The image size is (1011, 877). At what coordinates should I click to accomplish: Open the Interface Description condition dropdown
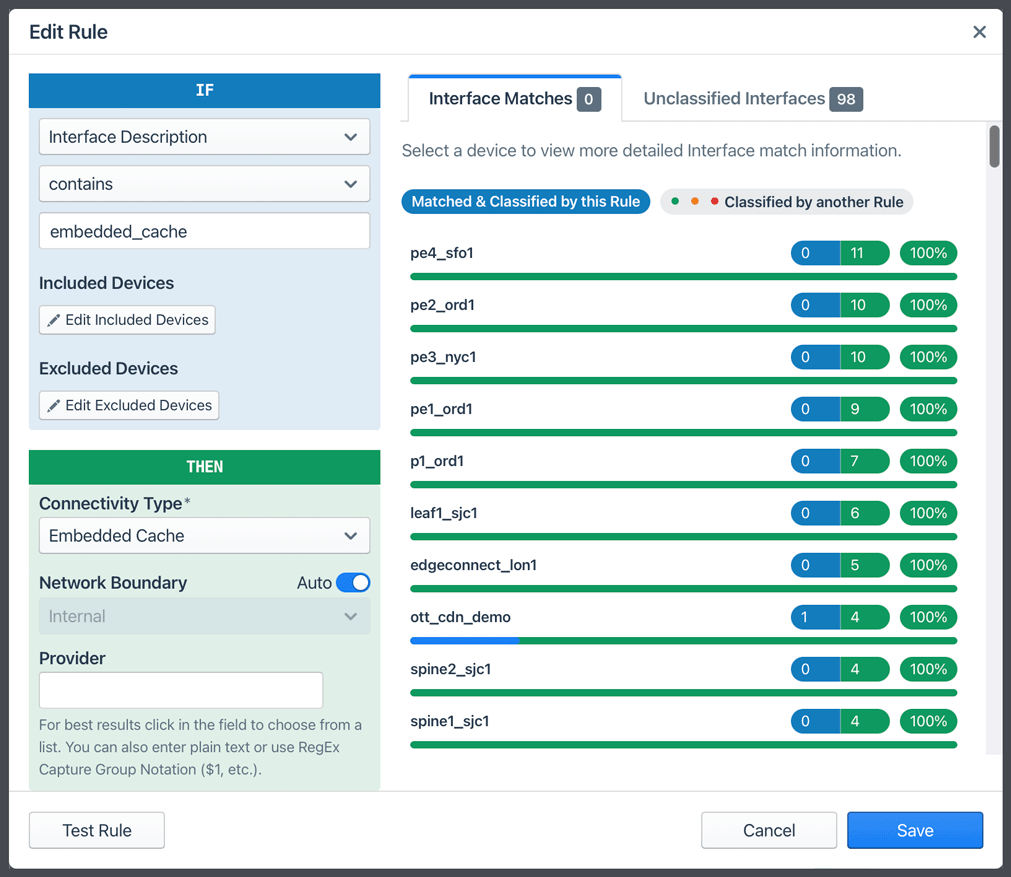[204, 136]
